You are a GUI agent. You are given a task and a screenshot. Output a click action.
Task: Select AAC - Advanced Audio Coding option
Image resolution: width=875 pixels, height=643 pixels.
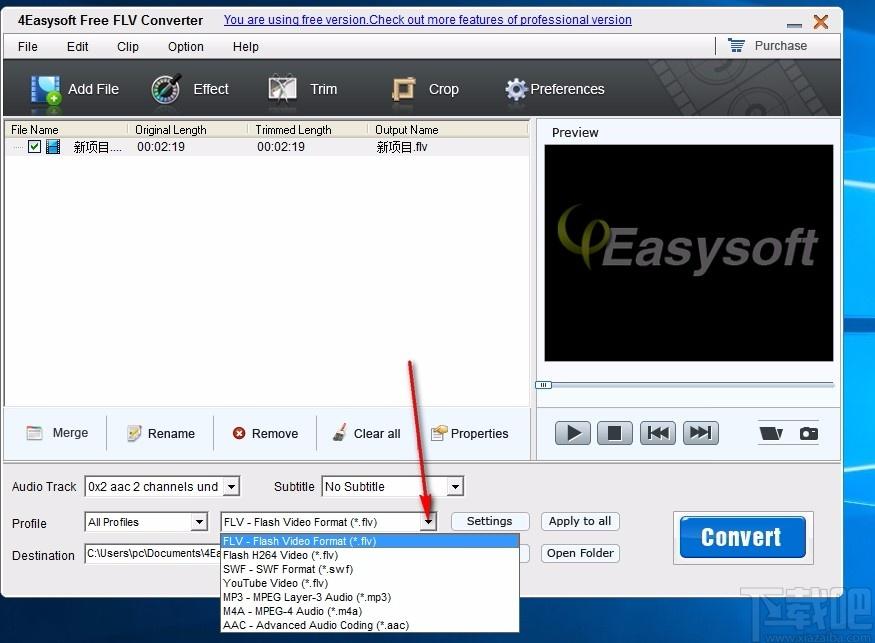click(370, 625)
